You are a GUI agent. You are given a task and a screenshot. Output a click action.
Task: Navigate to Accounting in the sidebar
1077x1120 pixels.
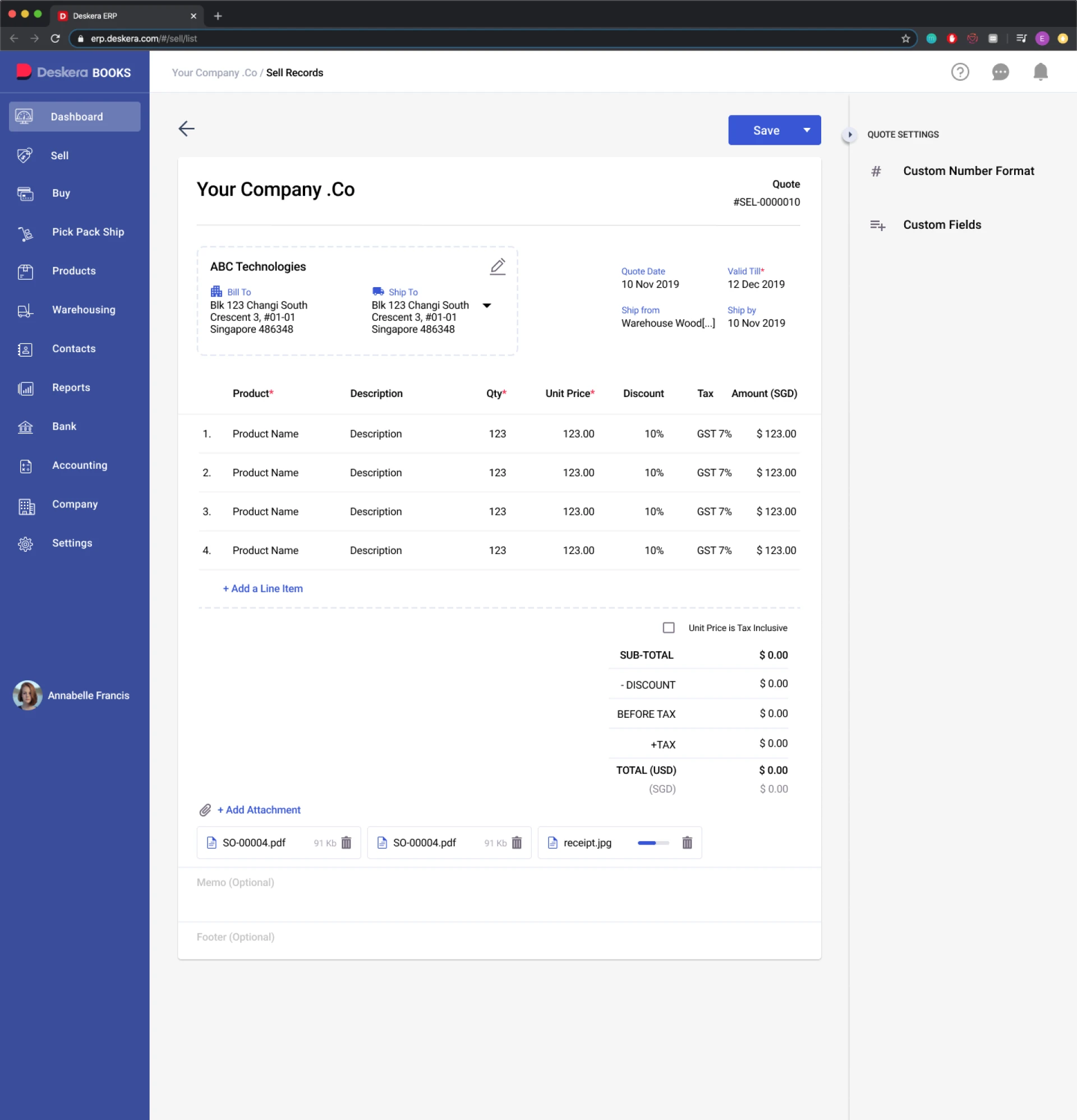click(79, 465)
